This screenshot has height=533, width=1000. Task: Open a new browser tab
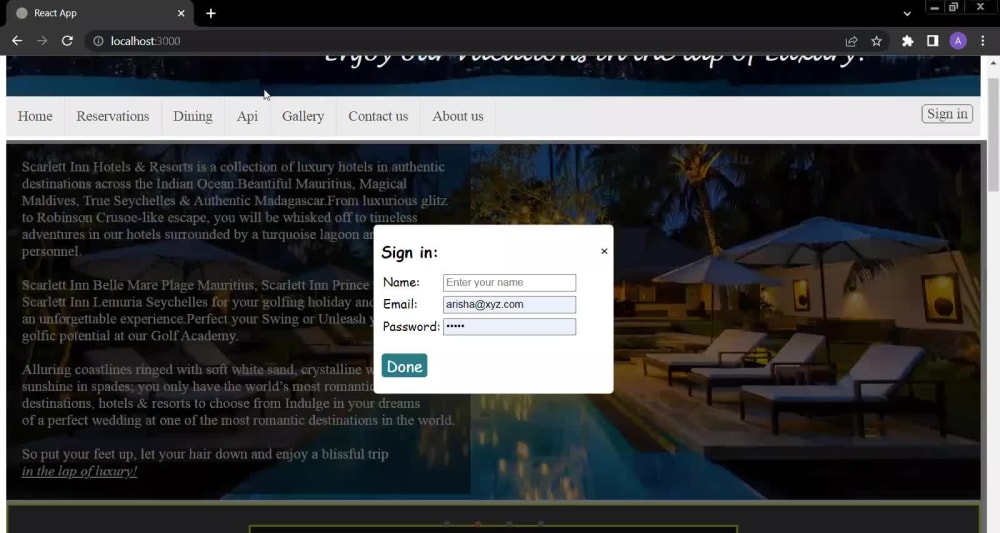click(x=211, y=13)
